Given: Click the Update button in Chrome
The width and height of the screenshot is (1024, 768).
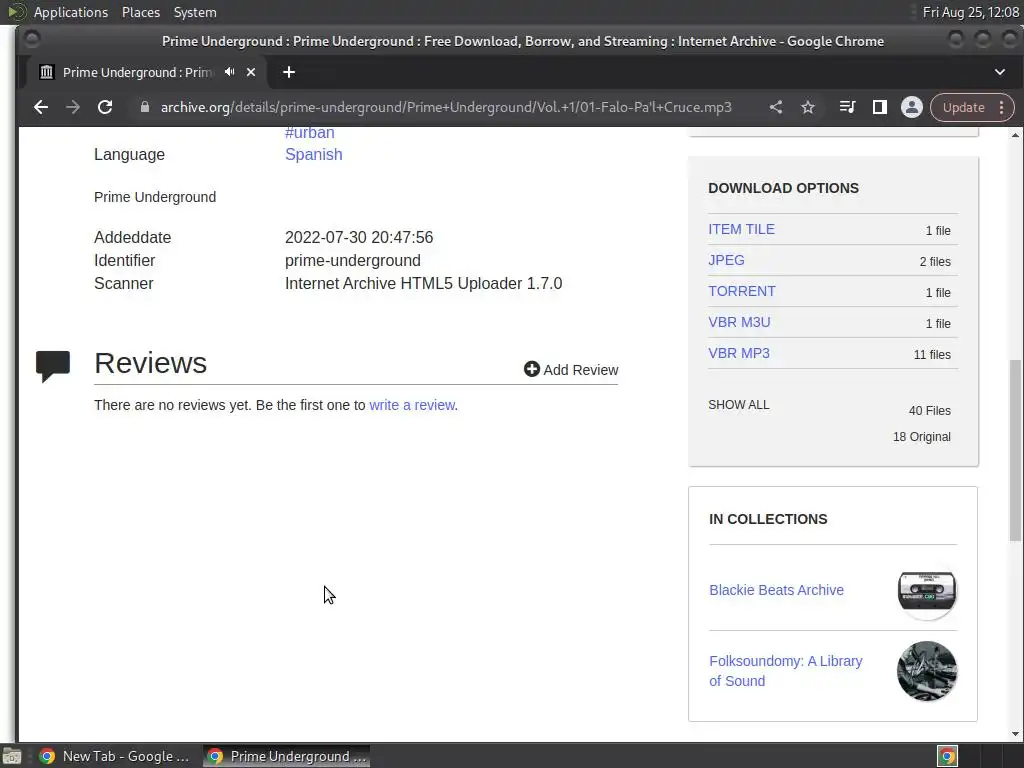Looking at the screenshot, I should point(963,107).
